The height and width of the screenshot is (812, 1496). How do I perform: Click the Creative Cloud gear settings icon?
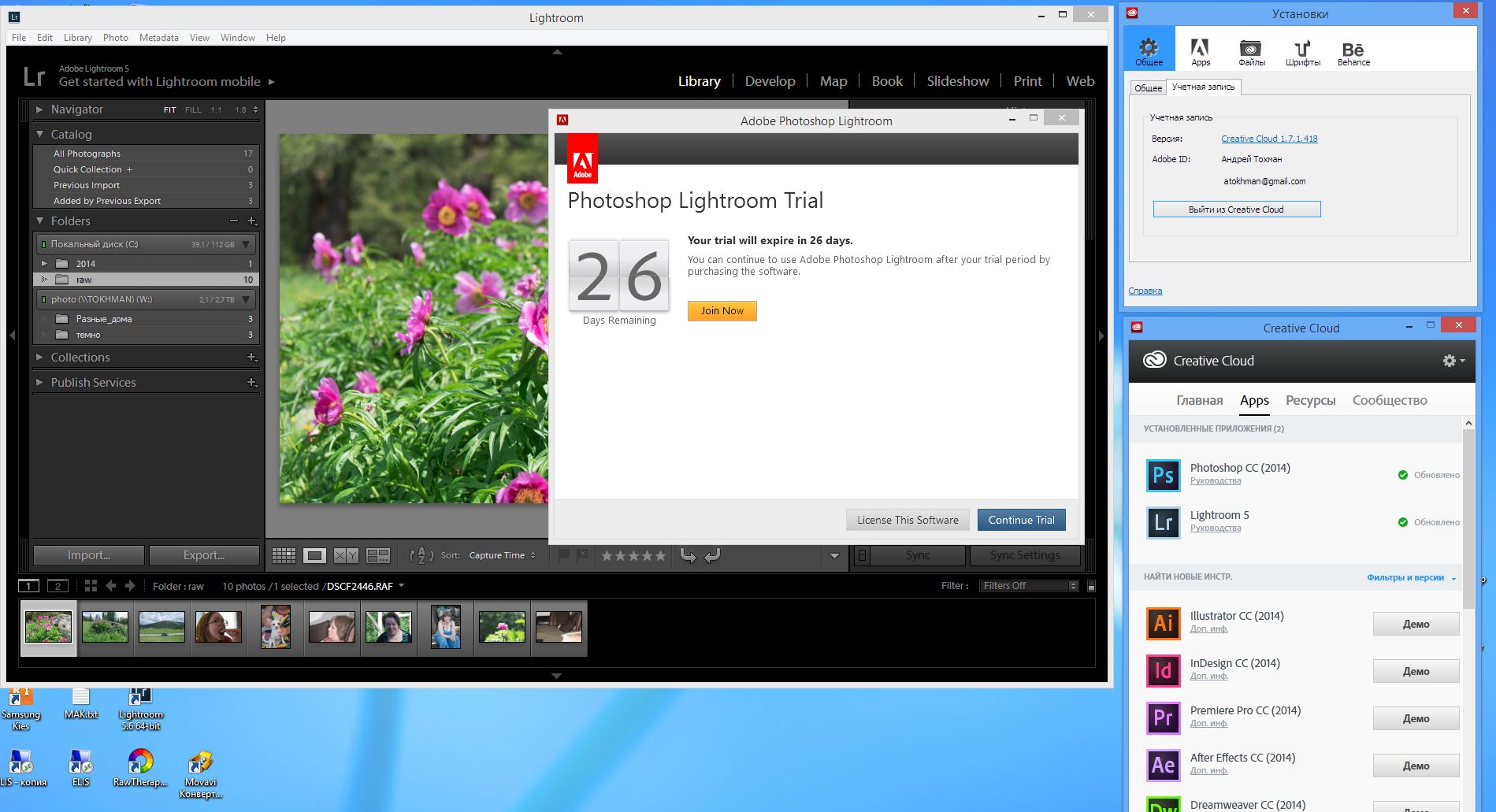pos(1452,361)
